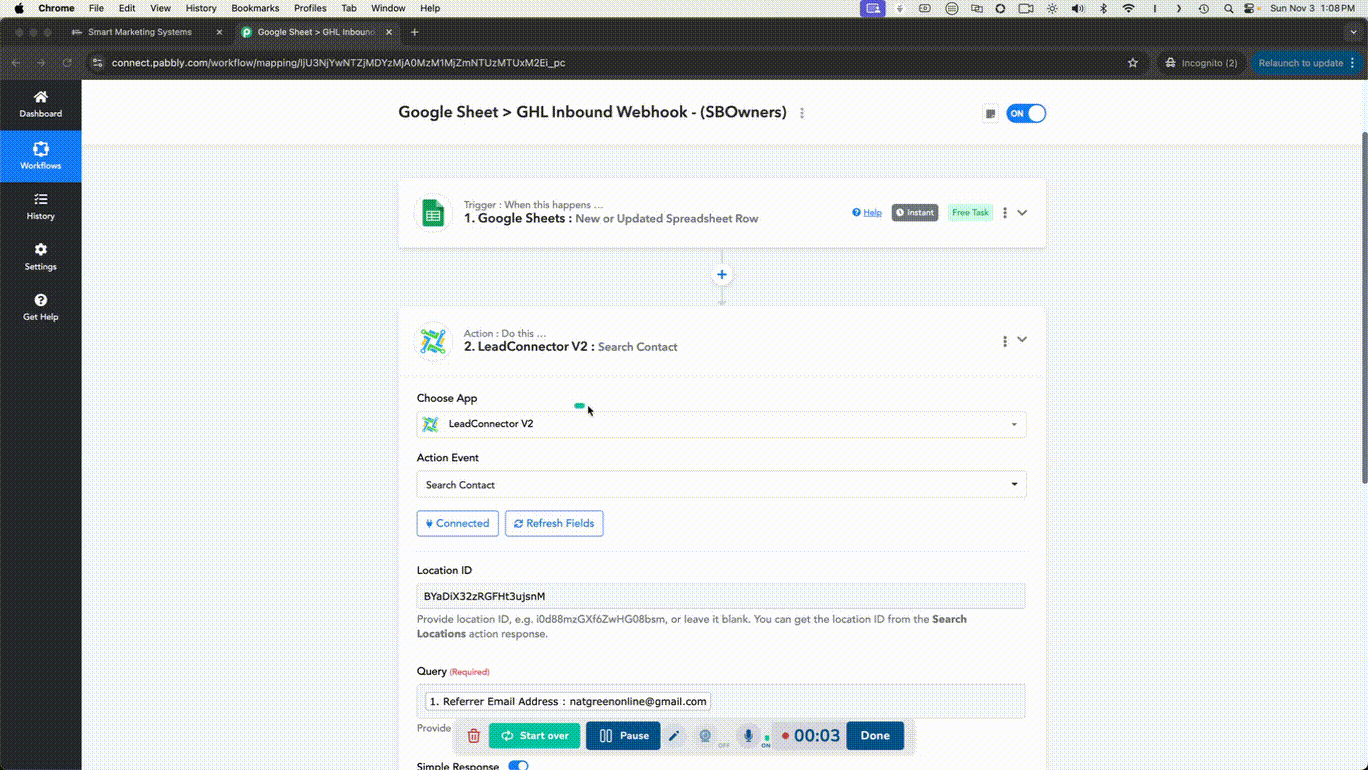
Task: Open the Bluetooth menu bar icon
Action: pyautogui.click(x=1103, y=8)
